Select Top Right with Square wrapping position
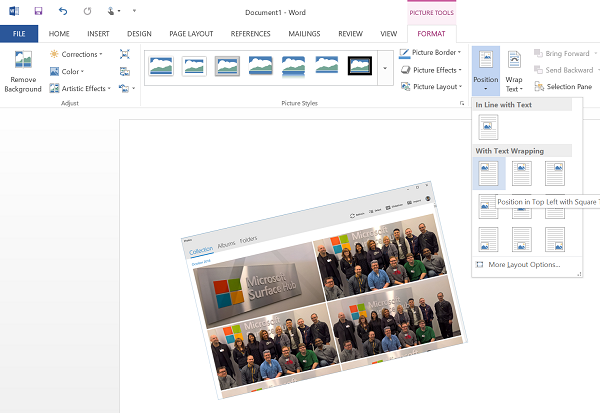The image size is (600, 413). [554, 173]
